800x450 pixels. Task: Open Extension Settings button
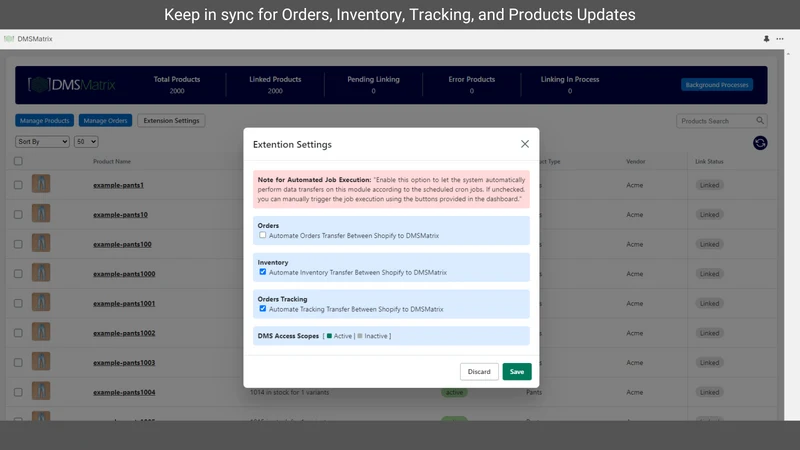[171, 120]
